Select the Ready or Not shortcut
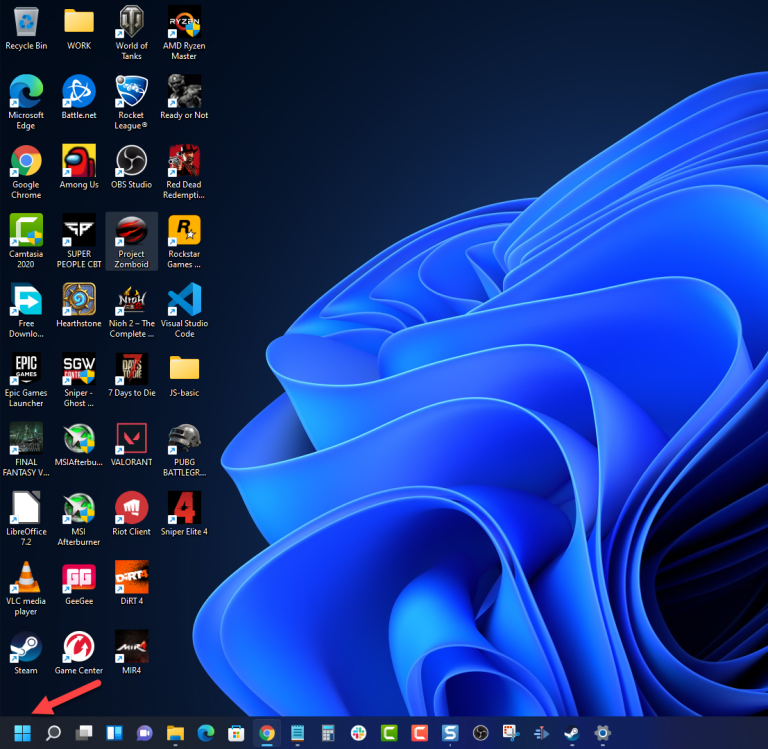The image size is (768, 749). [184, 98]
